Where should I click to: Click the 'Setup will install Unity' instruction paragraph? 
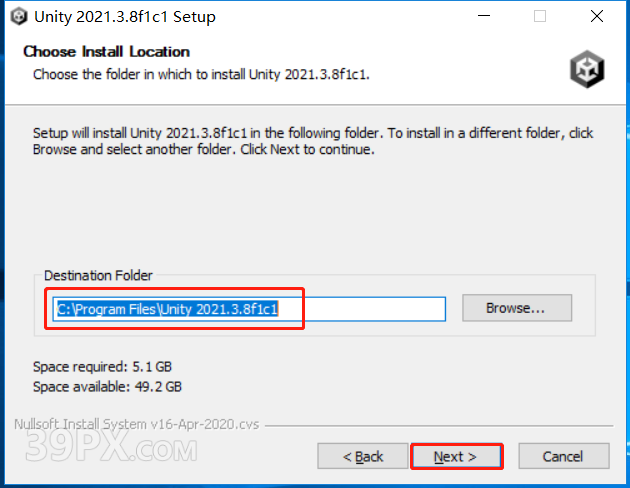coord(313,141)
